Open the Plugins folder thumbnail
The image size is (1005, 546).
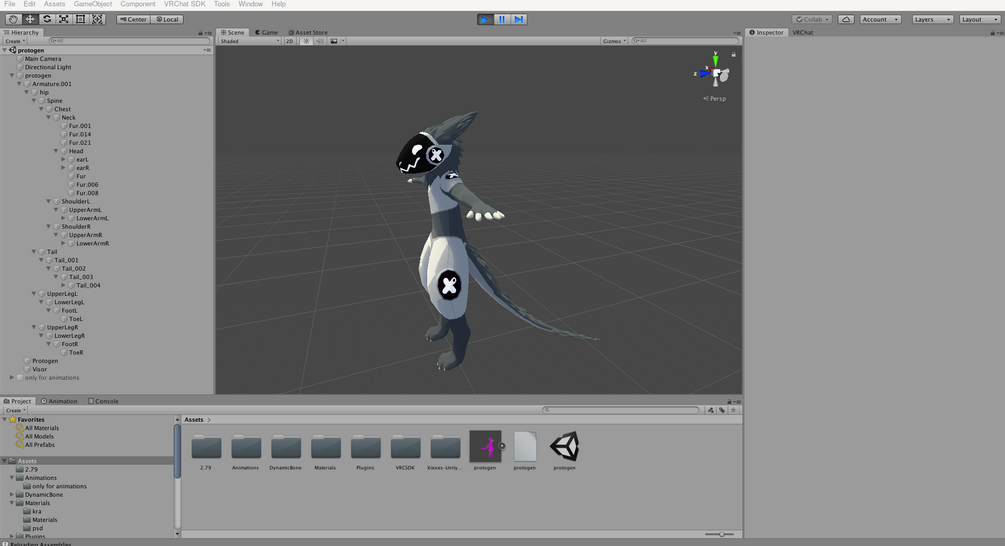click(365, 447)
